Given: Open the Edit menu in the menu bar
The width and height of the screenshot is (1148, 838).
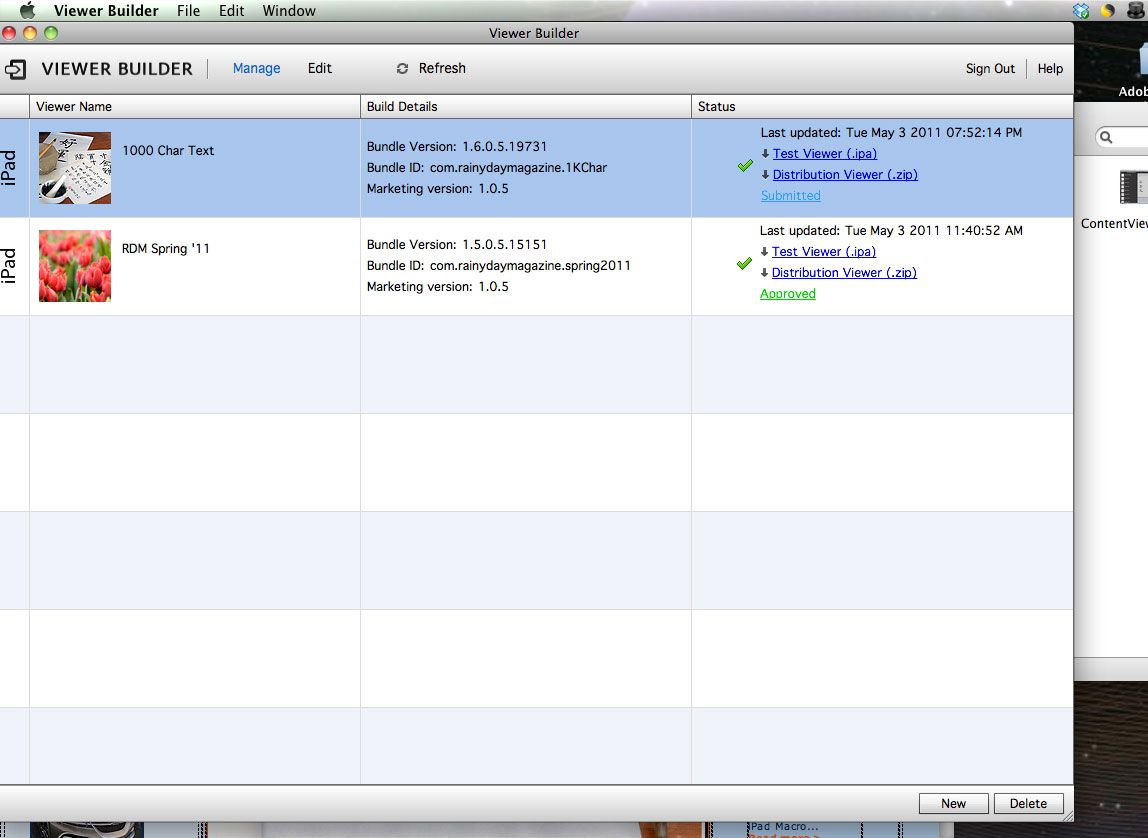Looking at the screenshot, I should click(x=231, y=11).
